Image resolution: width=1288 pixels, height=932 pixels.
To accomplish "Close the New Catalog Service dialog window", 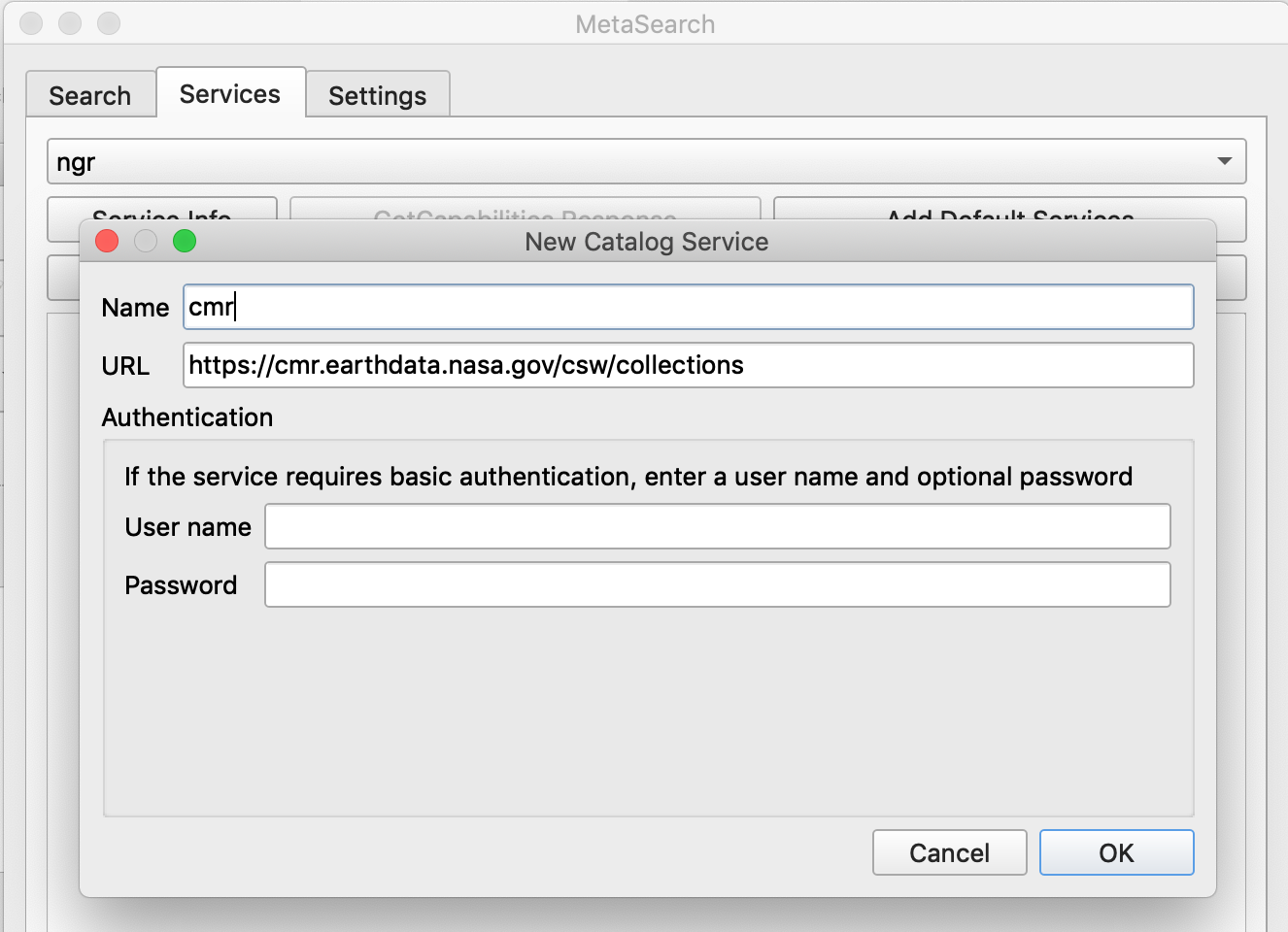I will pos(107,241).
